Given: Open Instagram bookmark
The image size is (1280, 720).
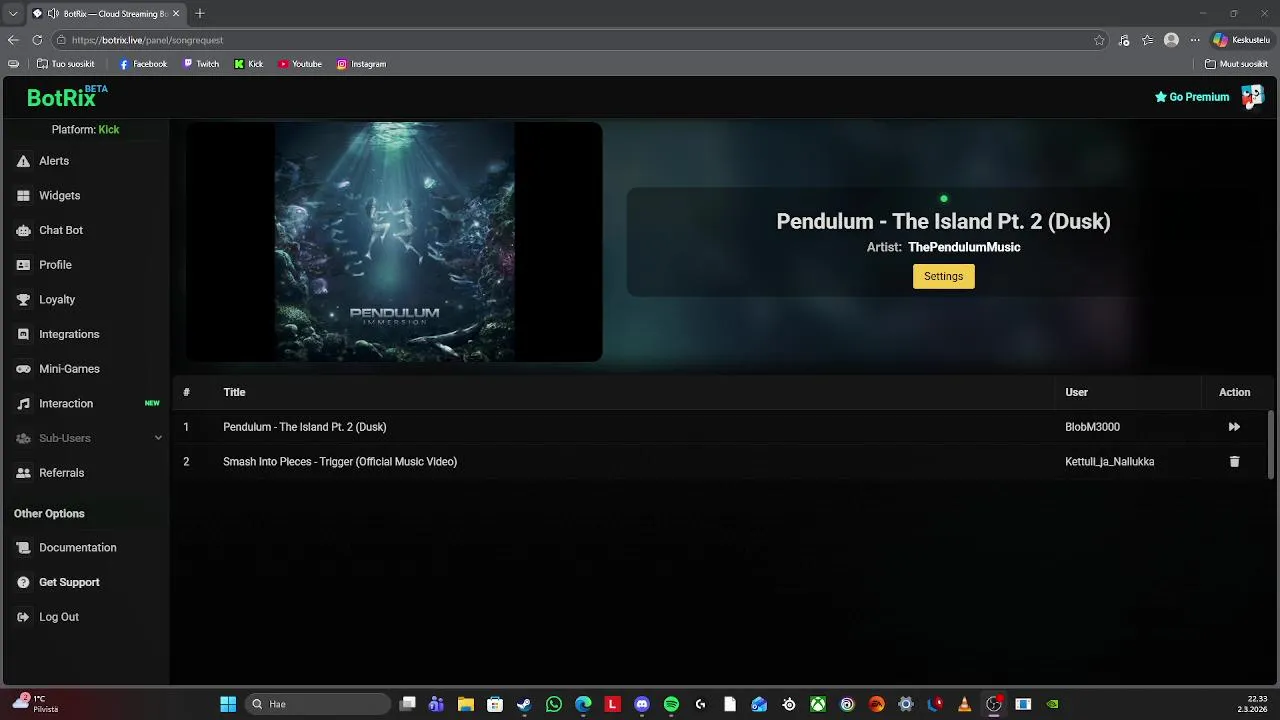Looking at the screenshot, I should 361,64.
